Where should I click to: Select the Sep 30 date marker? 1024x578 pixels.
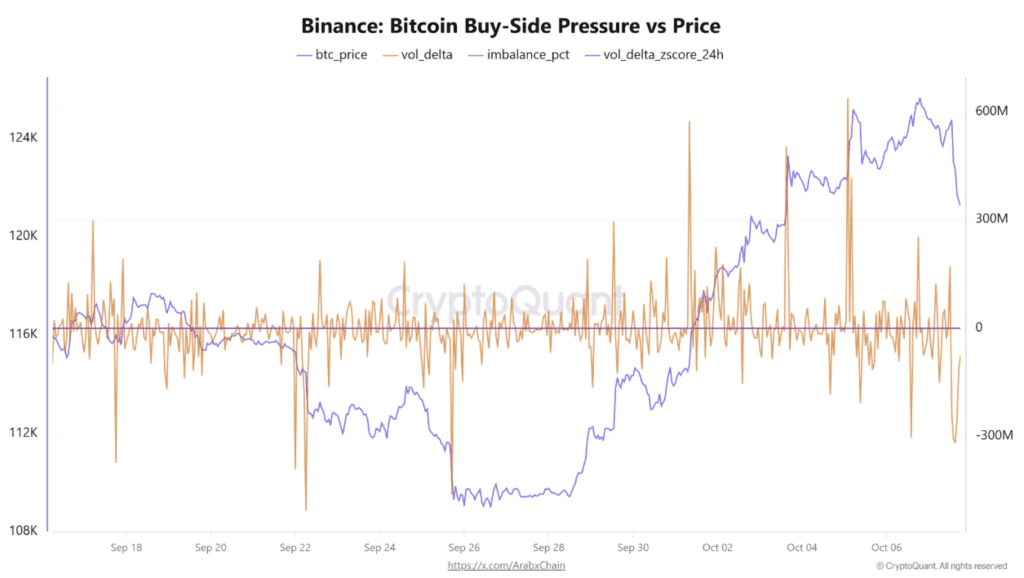(x=633, y=548)
